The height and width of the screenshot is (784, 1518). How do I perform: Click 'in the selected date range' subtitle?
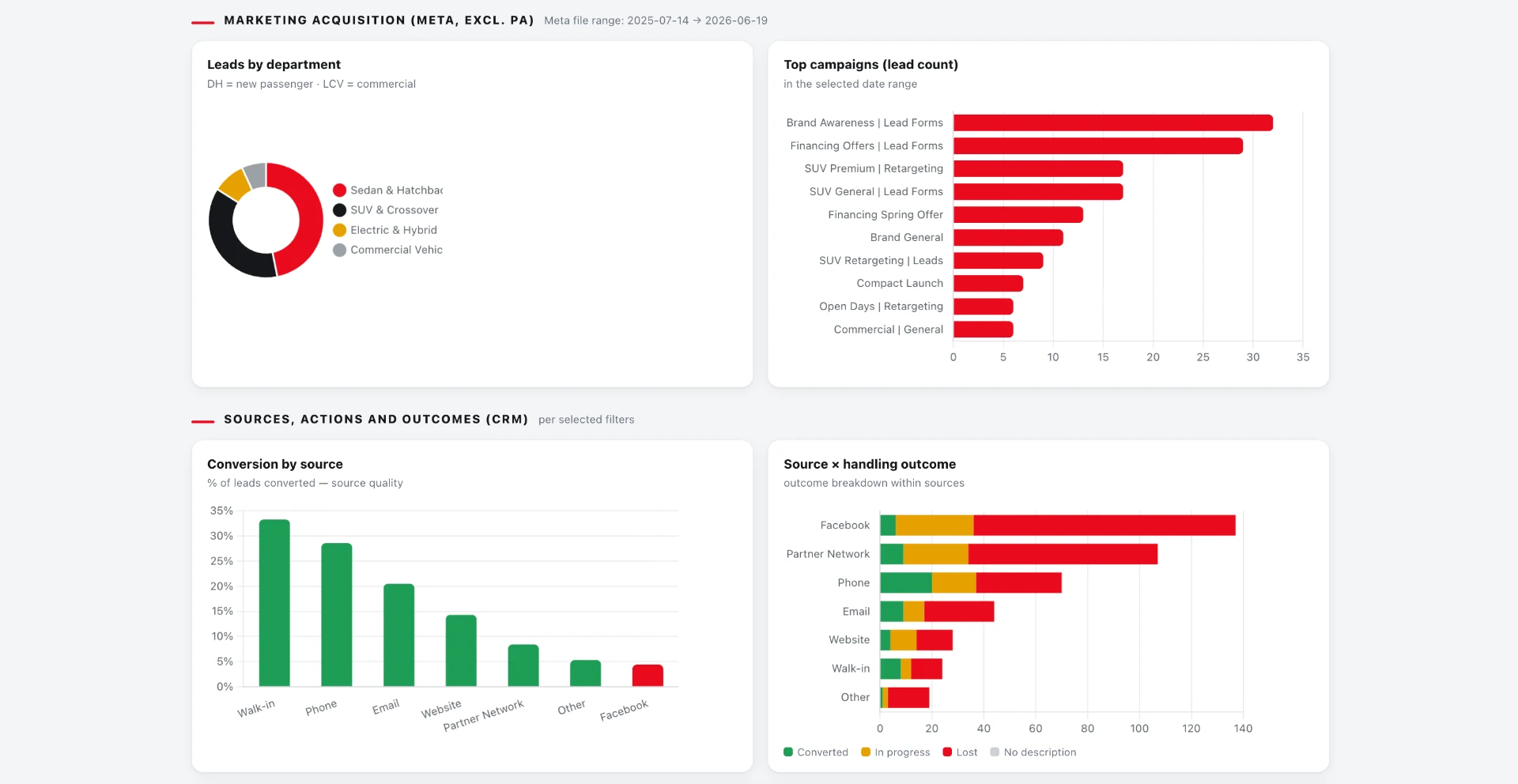pos(850,84)
